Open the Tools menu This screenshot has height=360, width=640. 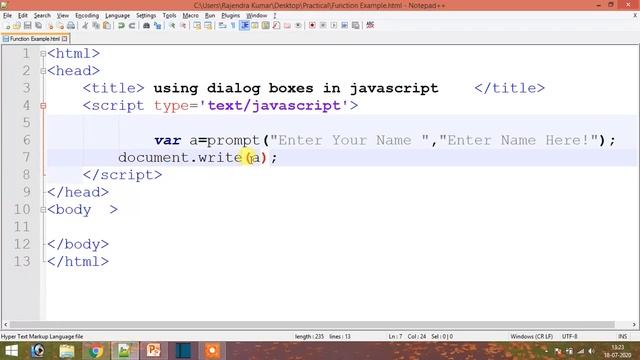[169, 16]
